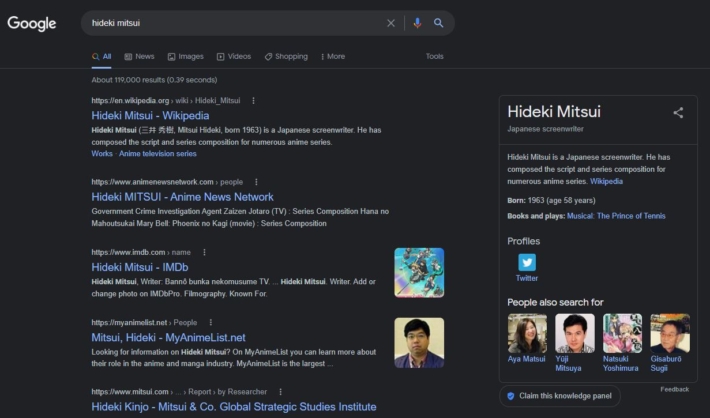Click the MyAnimeList result portrait thumbnail
The image size is (710, 418).
pyautogui.click(x=419, y=342)
